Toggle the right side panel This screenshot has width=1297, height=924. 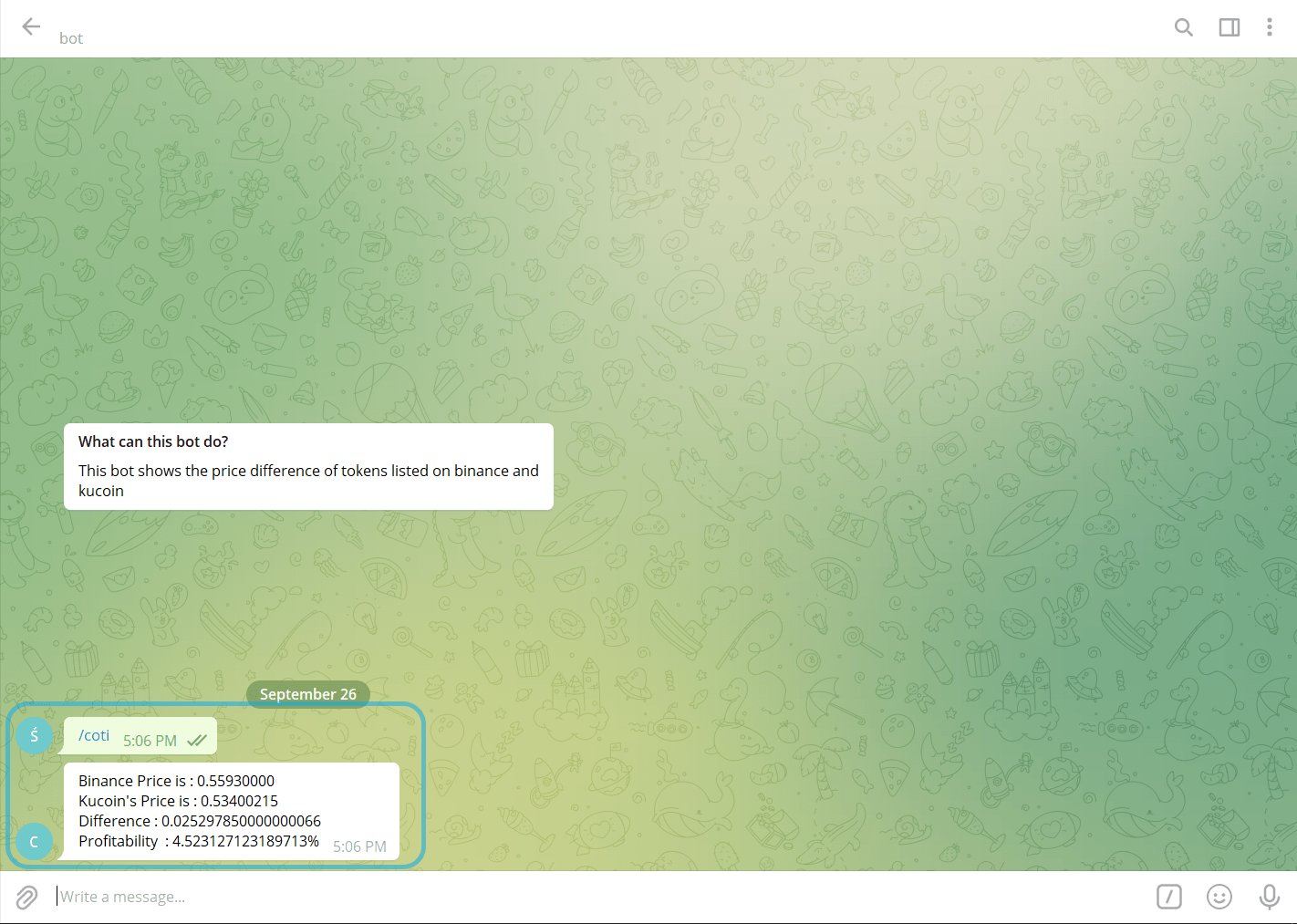(1229, 27)
